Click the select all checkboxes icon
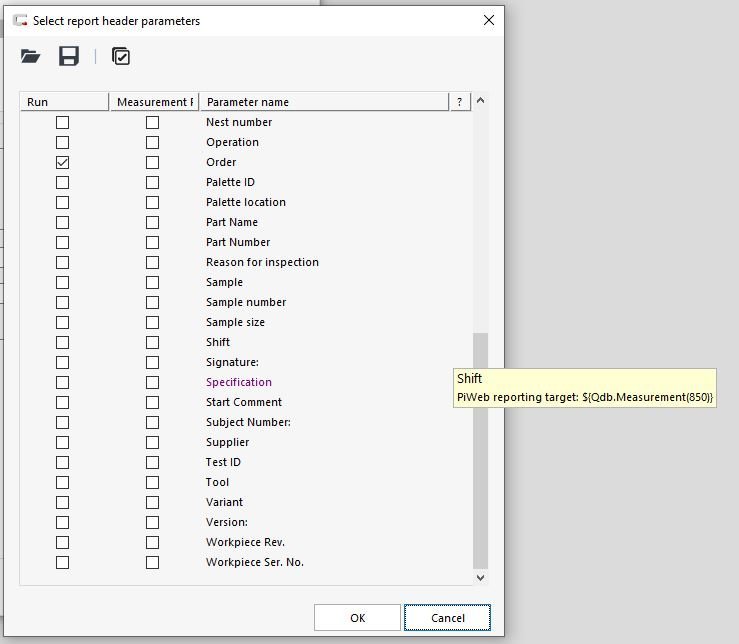The height and width of the screenshot is (644, 739). coord(121,57)
